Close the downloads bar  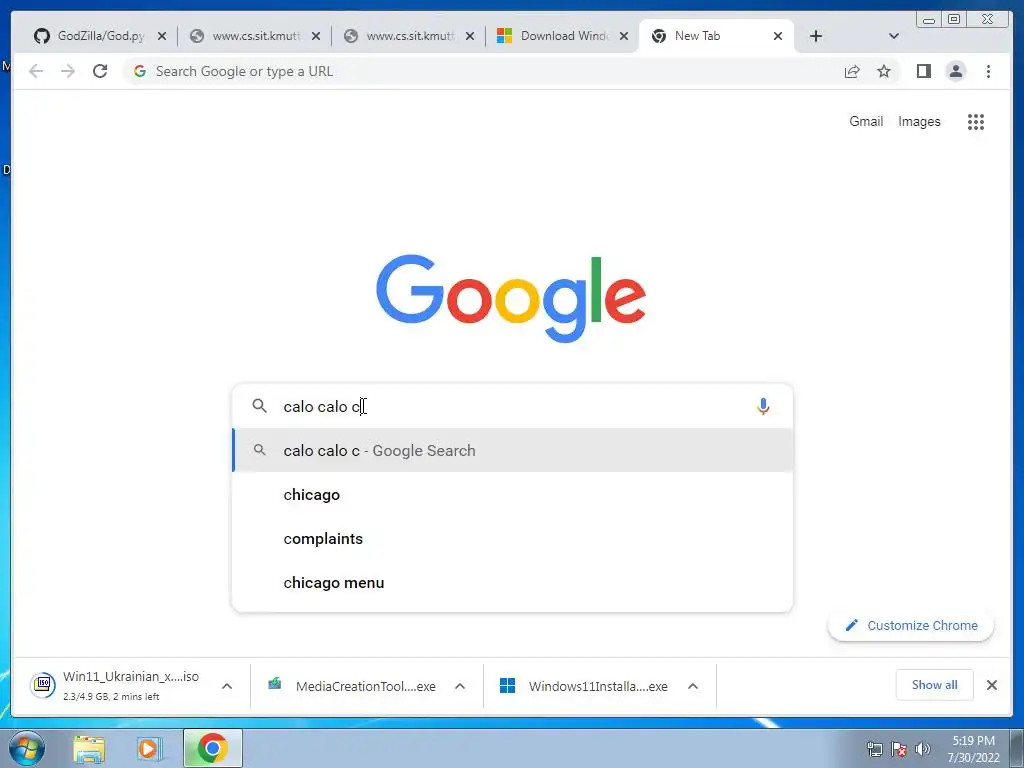pyautogui.click(x=991, y=685)
